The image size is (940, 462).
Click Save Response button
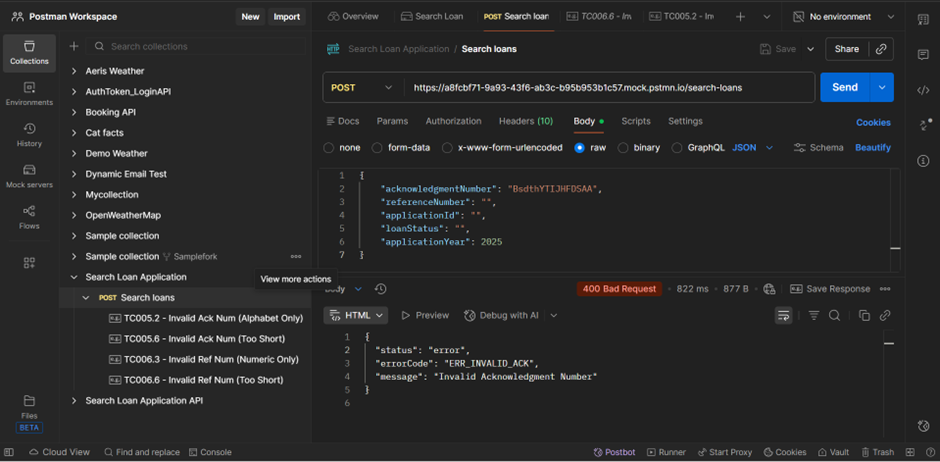pos(830,289)
